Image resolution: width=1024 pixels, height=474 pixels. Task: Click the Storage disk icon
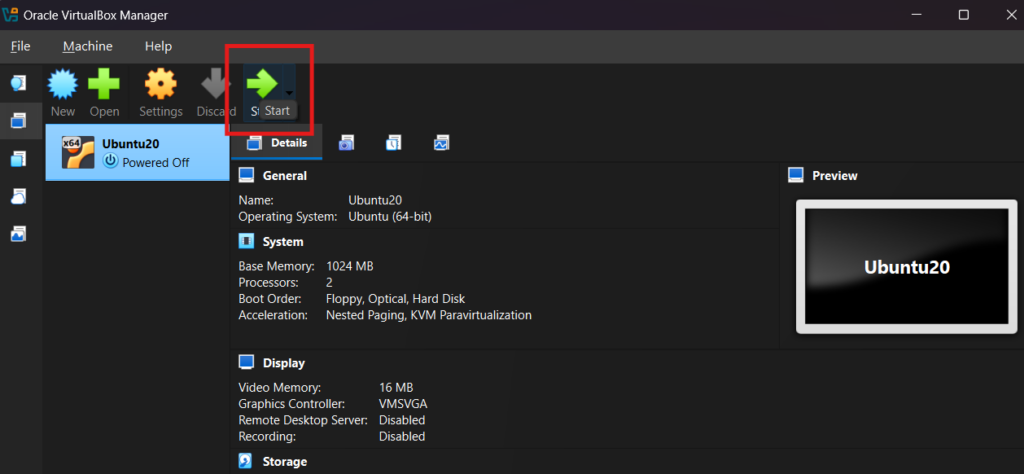click(246, 461)
